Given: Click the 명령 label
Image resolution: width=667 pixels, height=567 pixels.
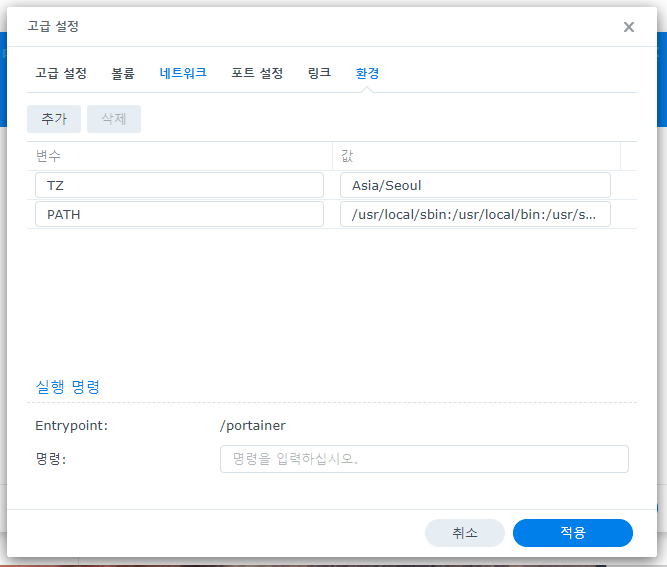Looking at the screenshot, I should pyautogui.click(x=51, y=459).
